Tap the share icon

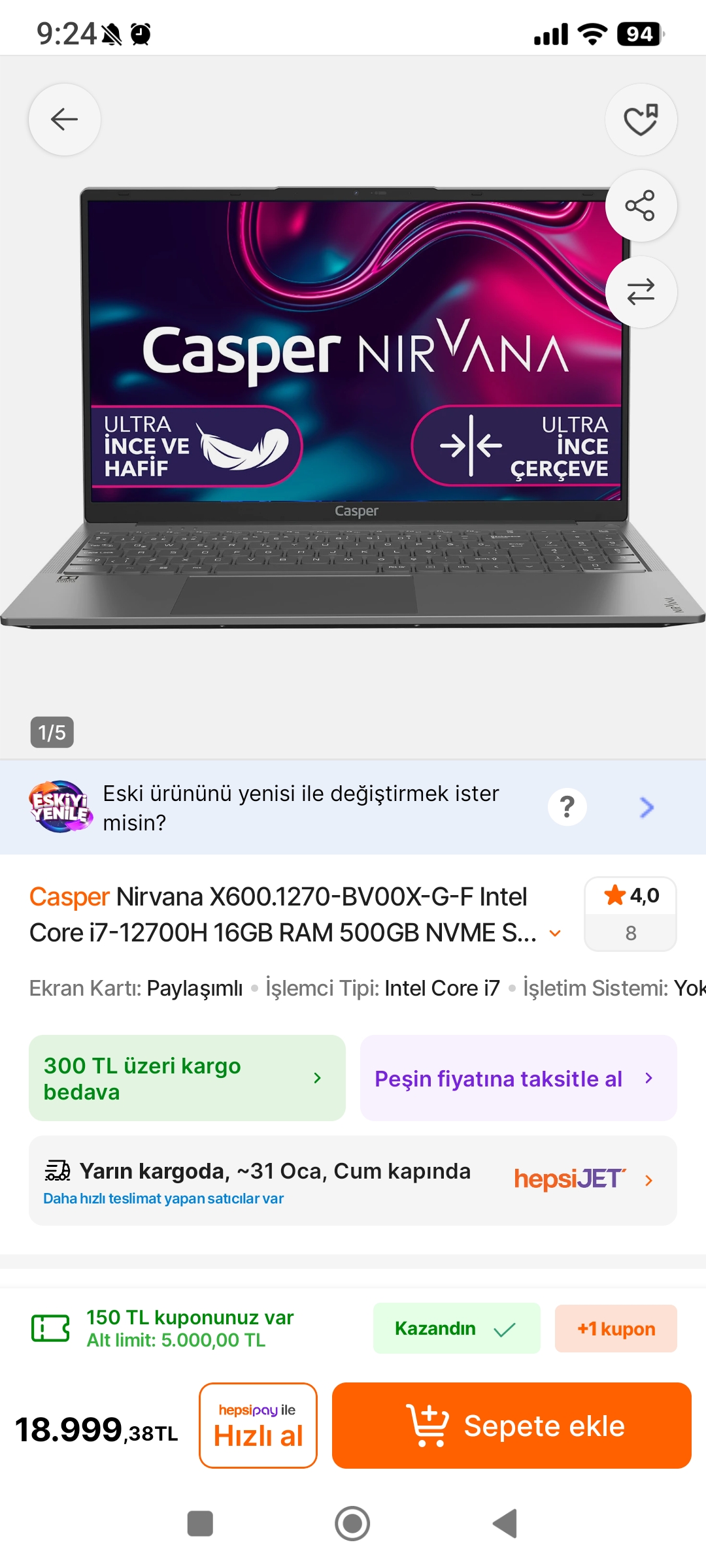[x=641, y=206]
